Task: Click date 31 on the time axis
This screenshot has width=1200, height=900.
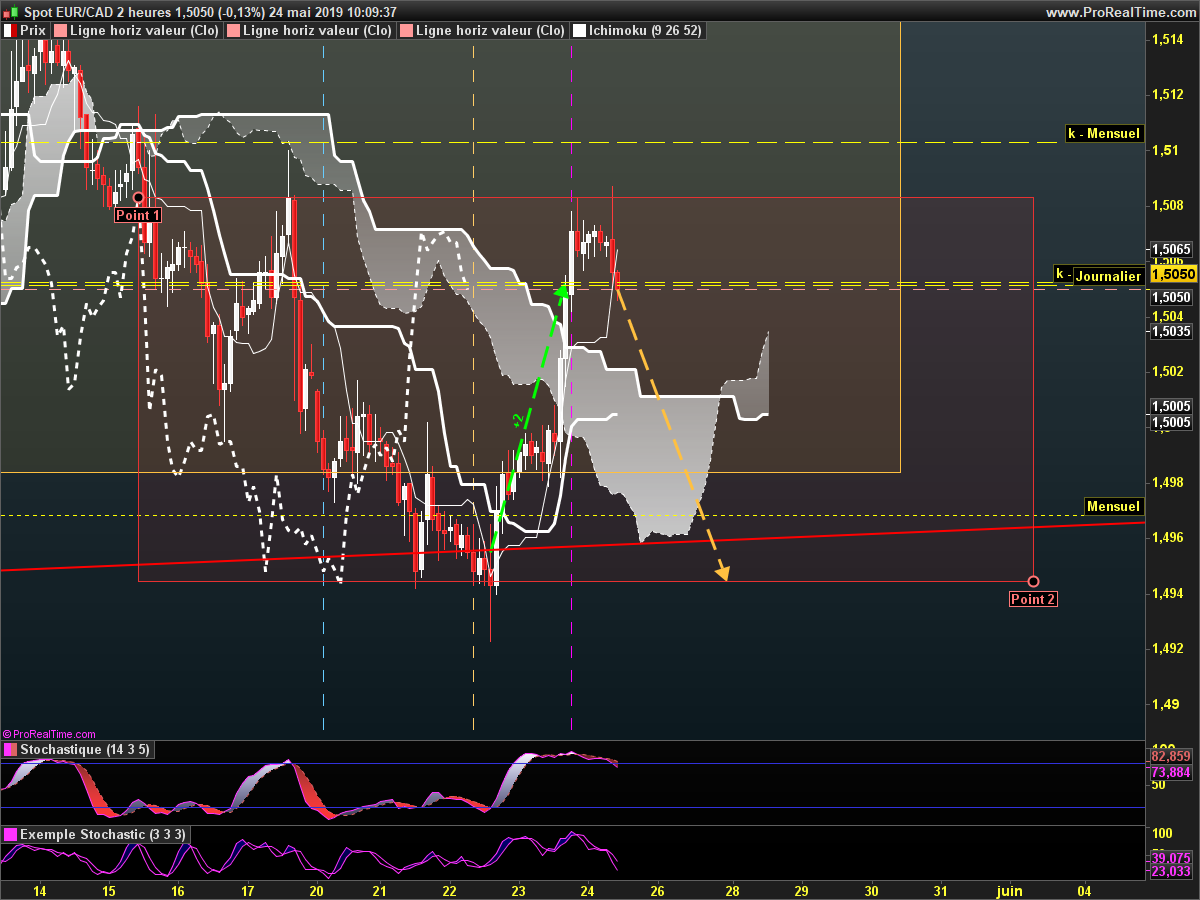Action: point(941,890)
